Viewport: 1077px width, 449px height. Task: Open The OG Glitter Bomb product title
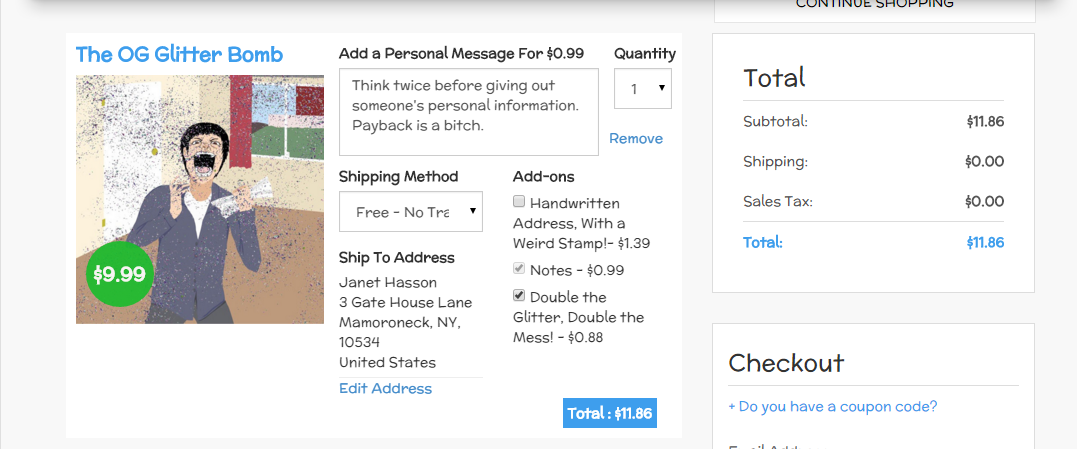[x=179, y=55]
